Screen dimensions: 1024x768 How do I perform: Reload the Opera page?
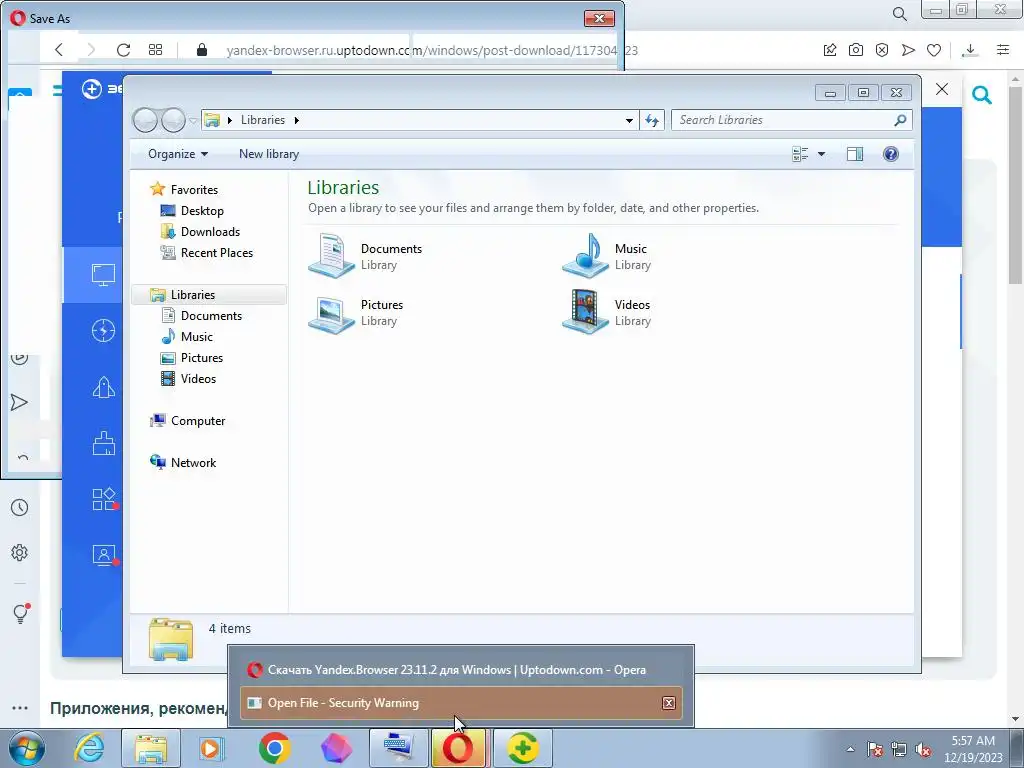click(123, 50)
